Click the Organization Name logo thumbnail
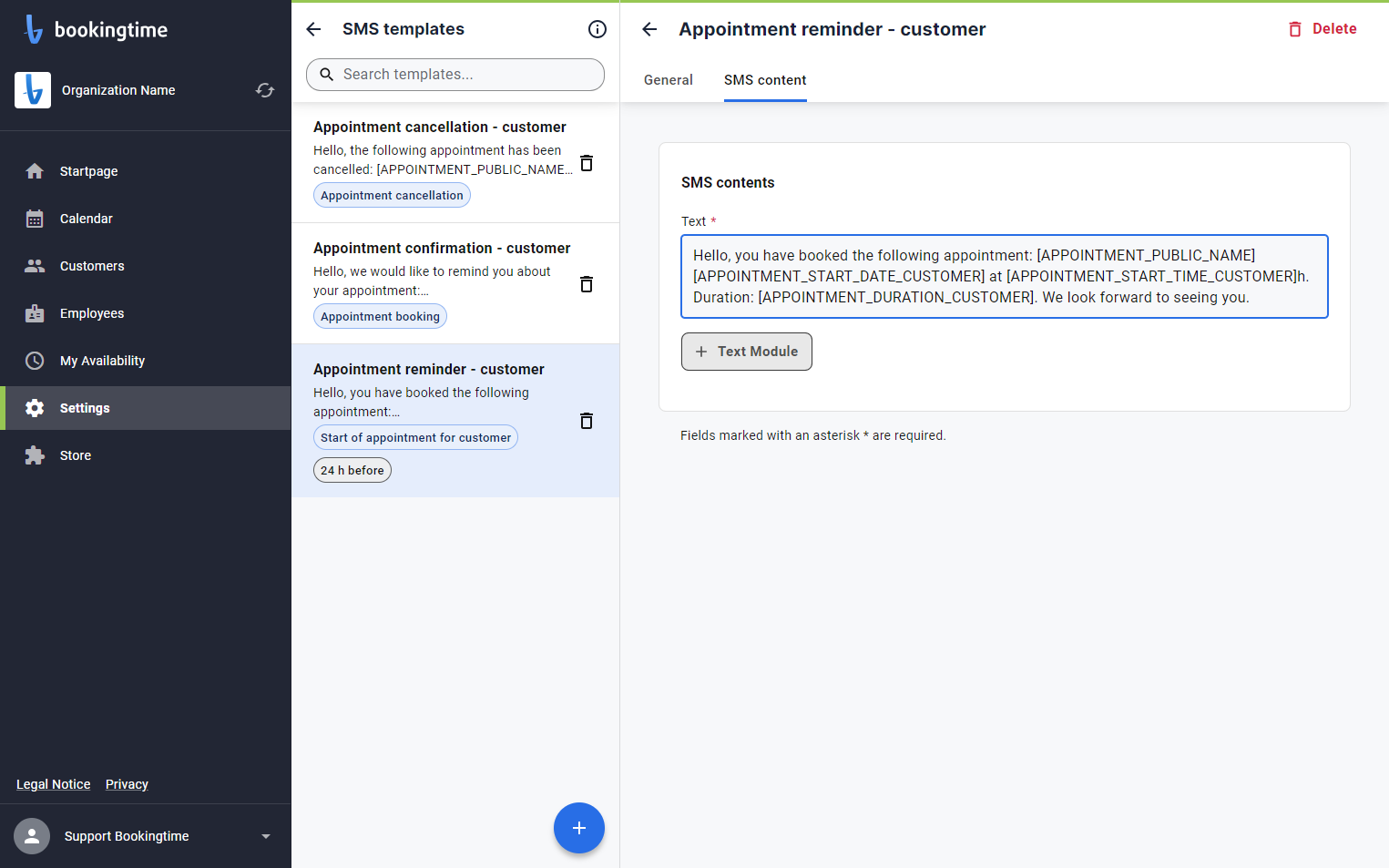 tap(33, 90)
